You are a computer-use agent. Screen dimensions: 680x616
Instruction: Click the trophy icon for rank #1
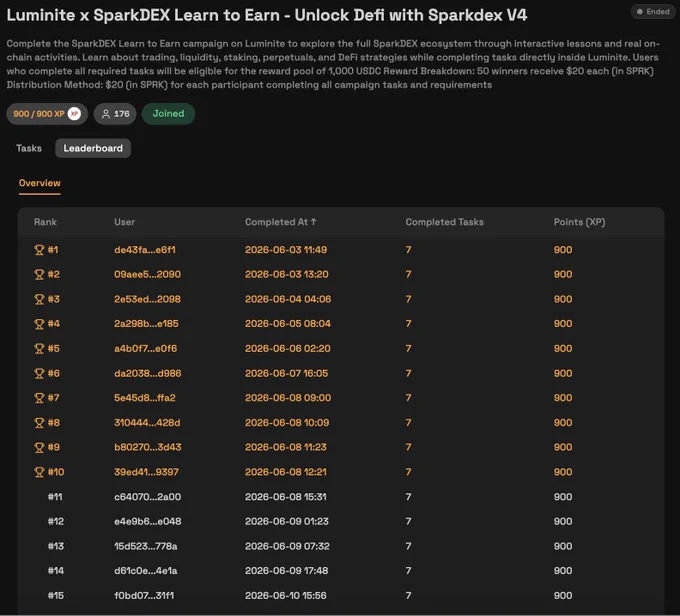tap(39, 250)
